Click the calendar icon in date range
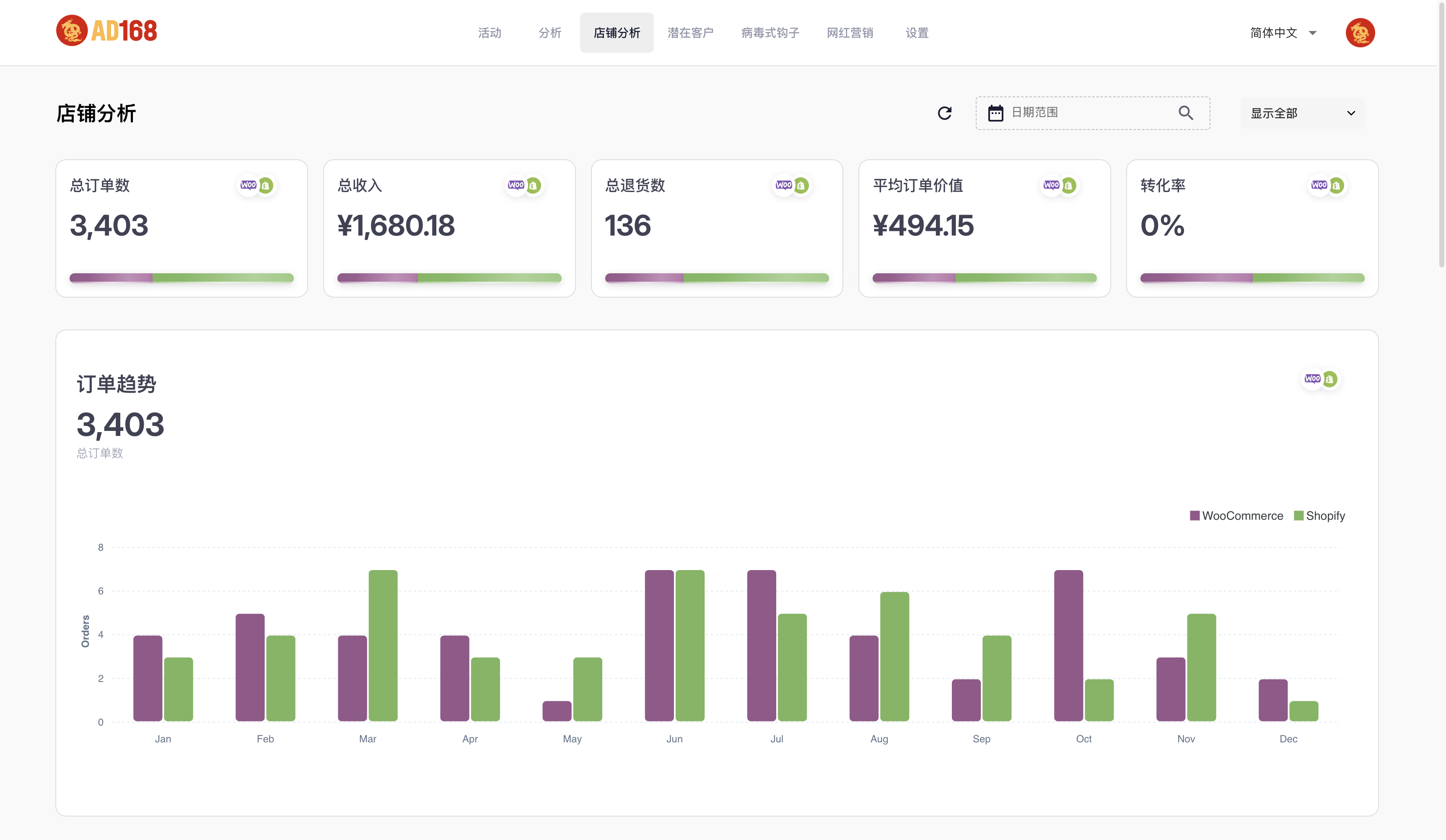This screenshot has width=1446, height=840. (995, 113)
